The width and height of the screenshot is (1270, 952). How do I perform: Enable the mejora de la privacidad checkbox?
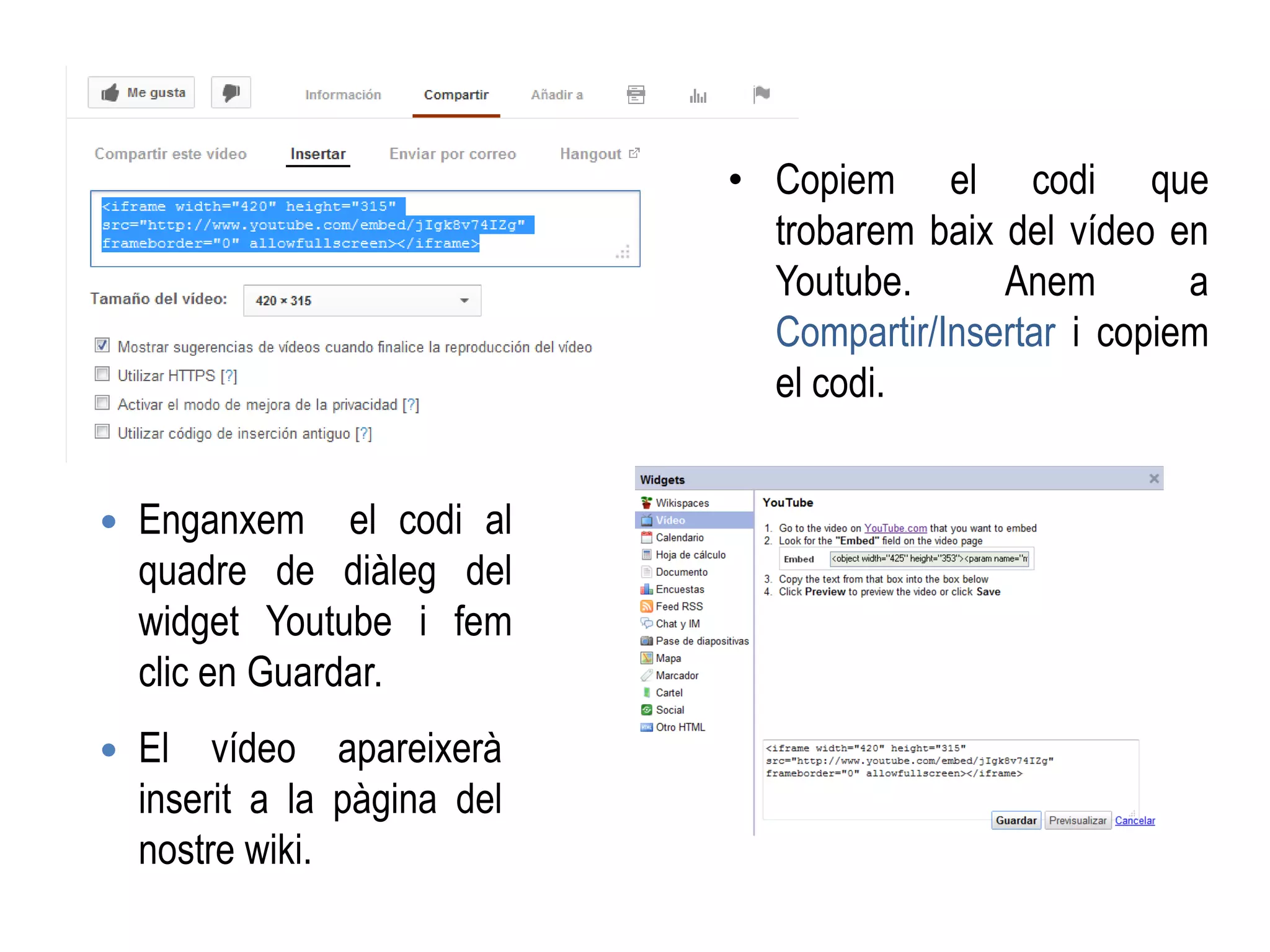(x=102, y=403)
